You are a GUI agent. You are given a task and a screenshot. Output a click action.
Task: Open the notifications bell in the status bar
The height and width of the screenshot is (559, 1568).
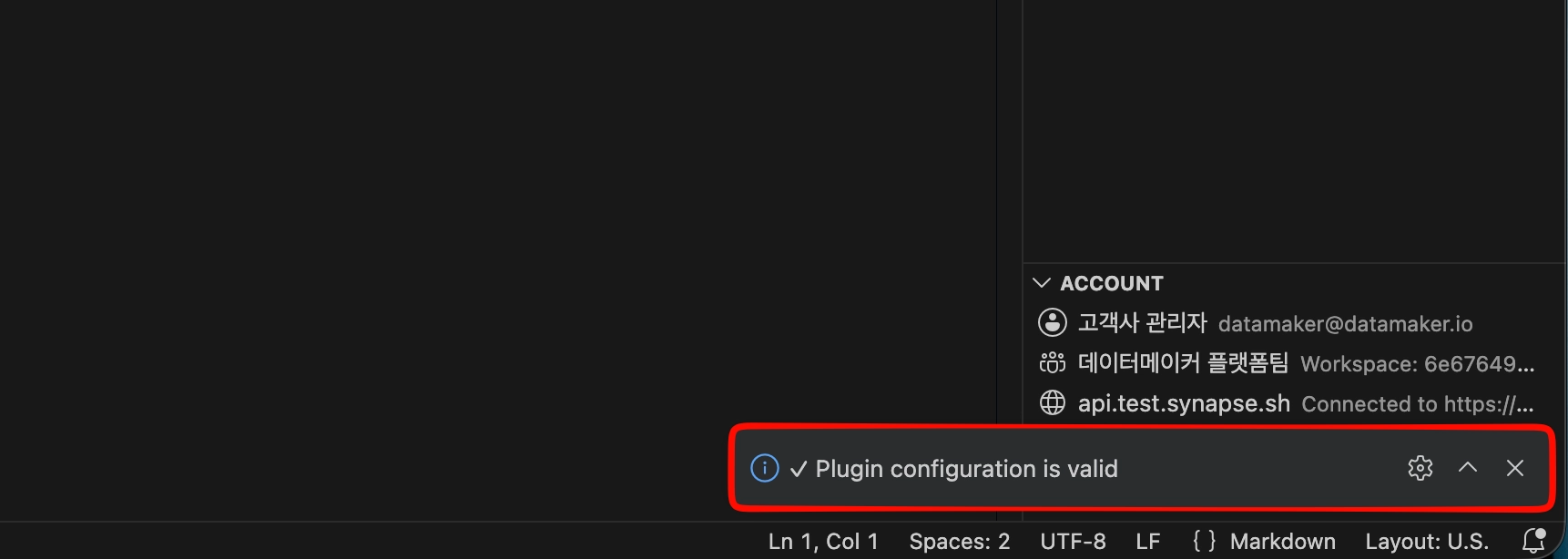pyautogui.click(x=1534, y=541)
